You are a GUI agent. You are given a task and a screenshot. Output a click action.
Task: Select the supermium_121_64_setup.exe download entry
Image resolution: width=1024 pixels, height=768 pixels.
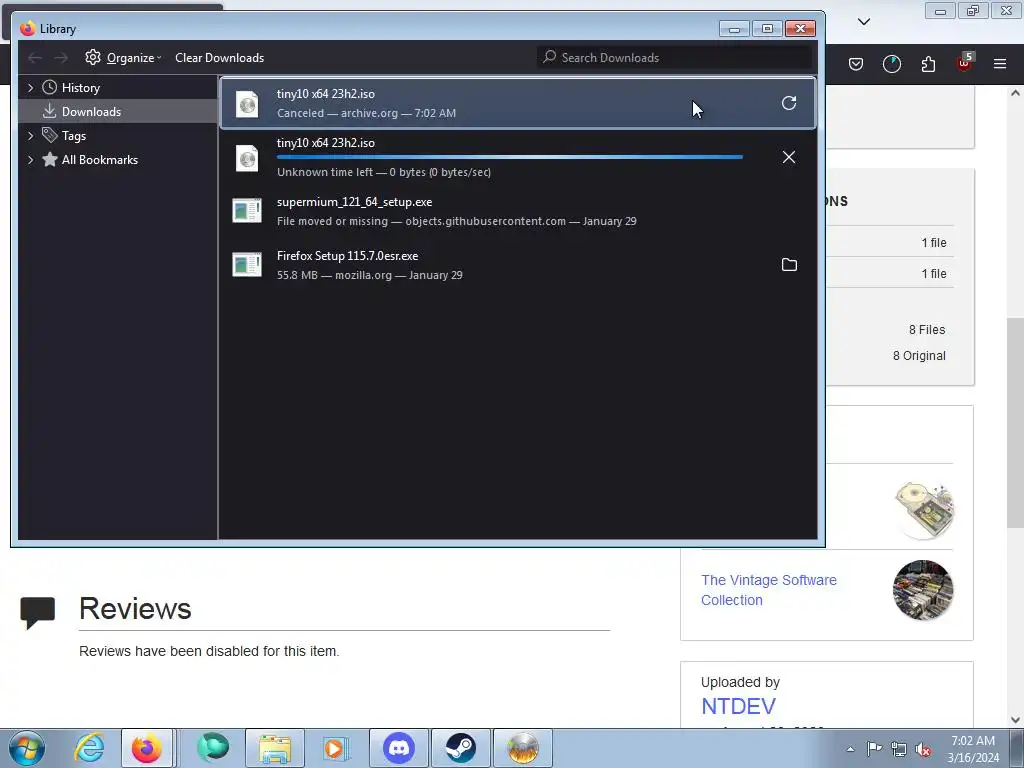[x=517, y=211]
